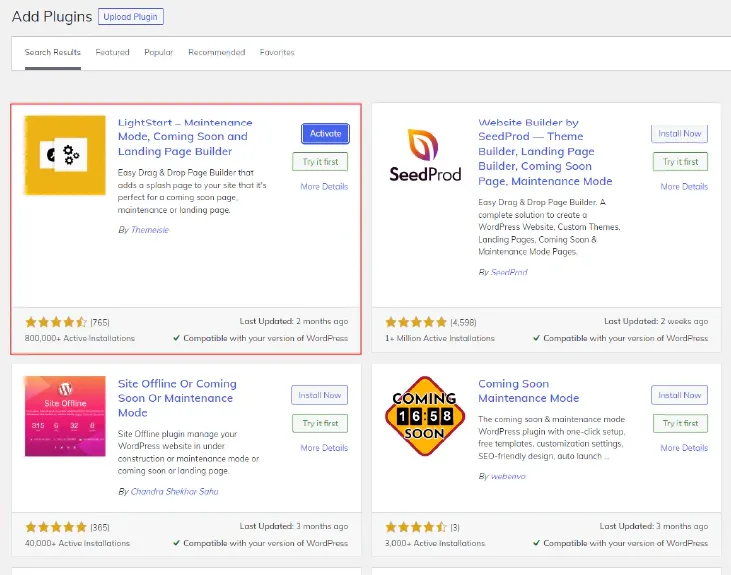Select the "1+ Million Active Installations" text
This screenshot has height=575, width=731.
pyautogui.click(x=440, y=338)
